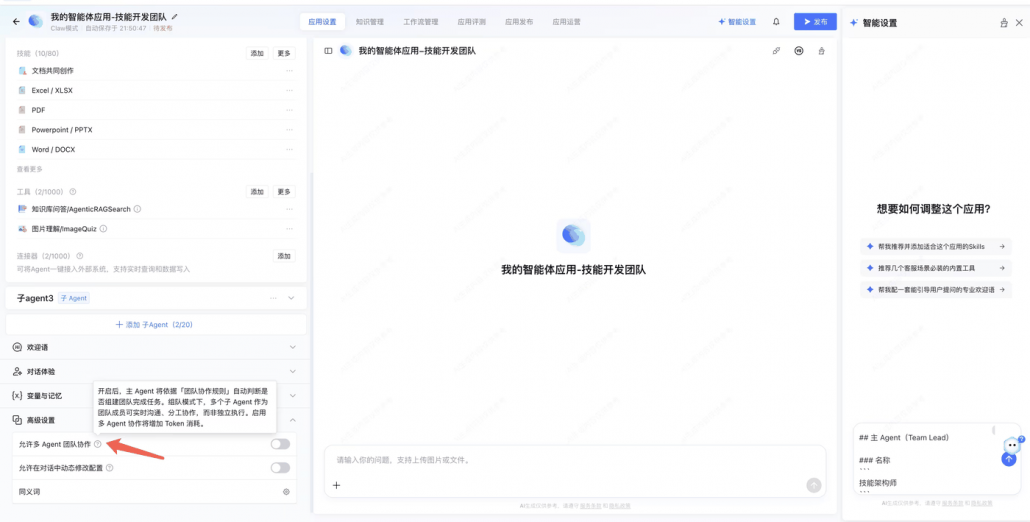
Task: Enable 允许在对话中动态修改配置 switch
Action: (x=280, y=468)
